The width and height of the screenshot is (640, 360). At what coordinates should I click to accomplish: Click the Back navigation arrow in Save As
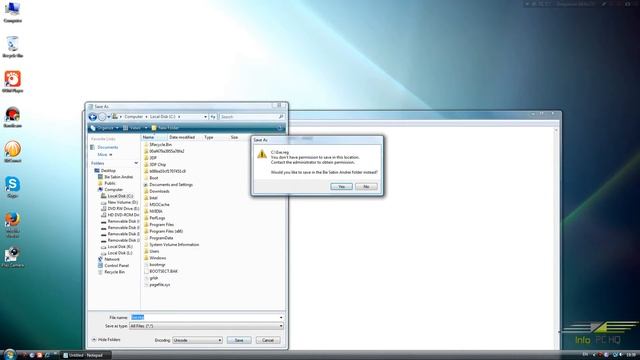[93, 117]
